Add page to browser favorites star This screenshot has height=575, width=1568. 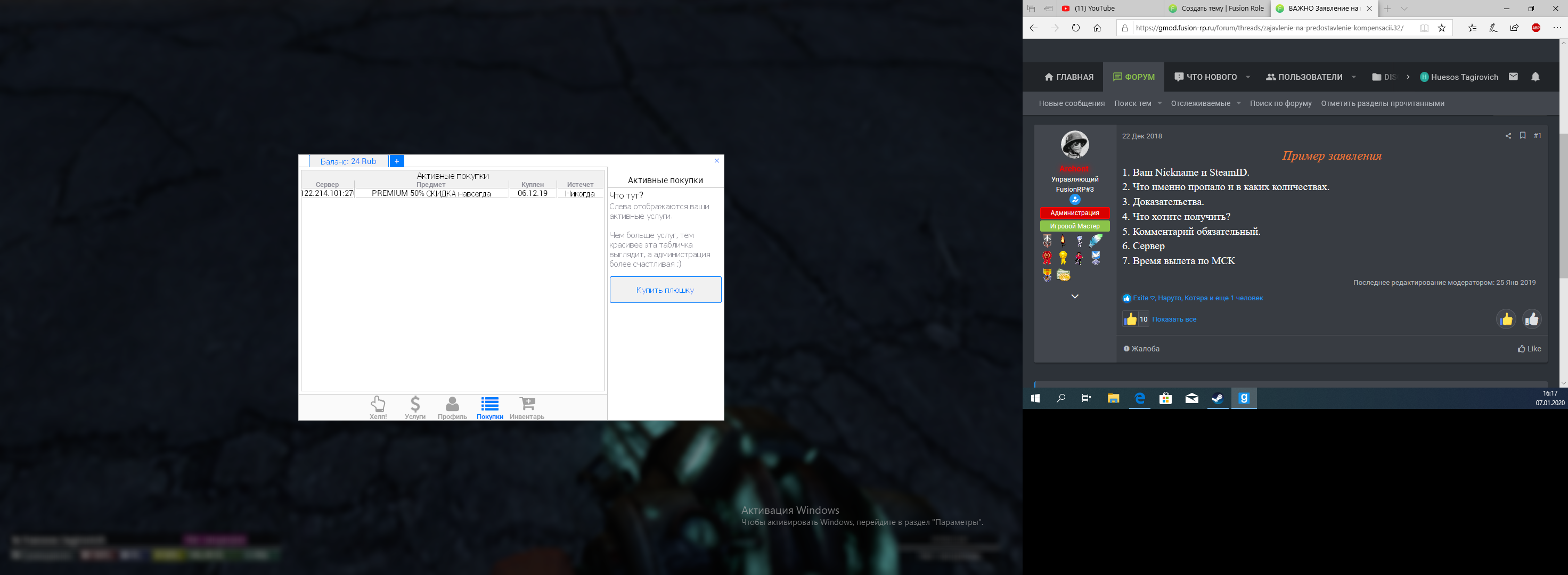tap(1441, 28)
